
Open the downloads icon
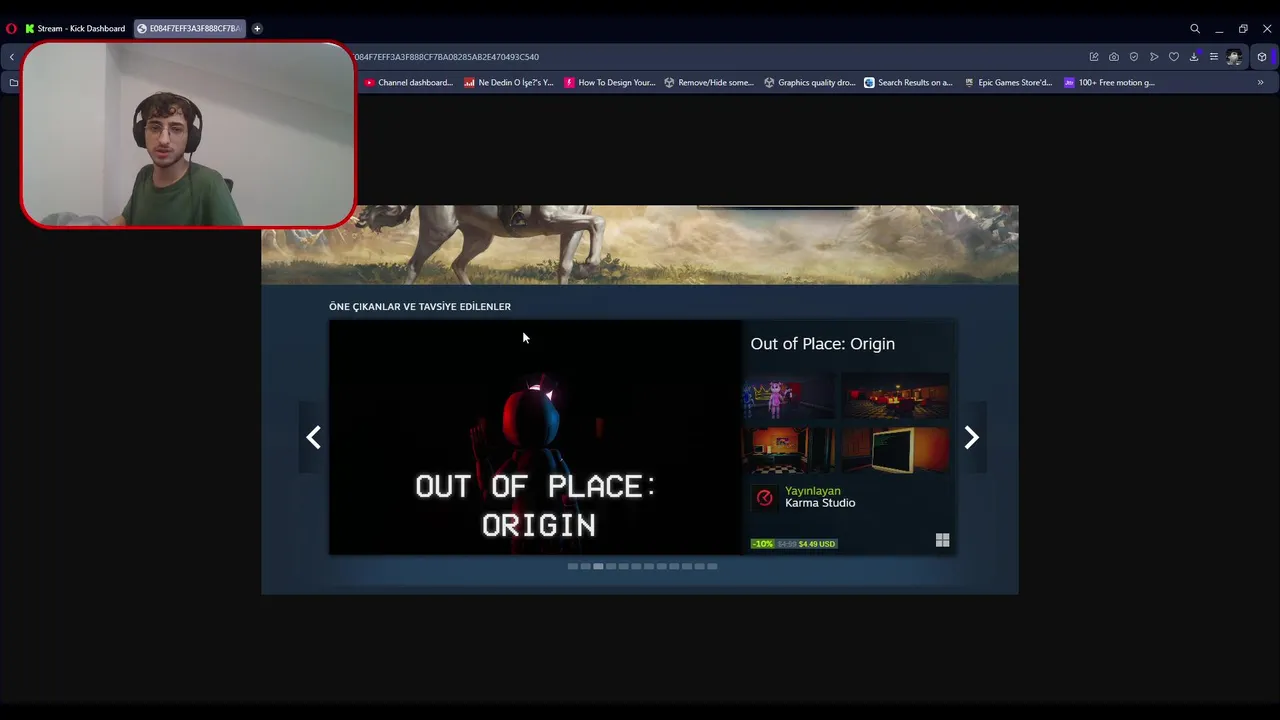pos(1194,57)
